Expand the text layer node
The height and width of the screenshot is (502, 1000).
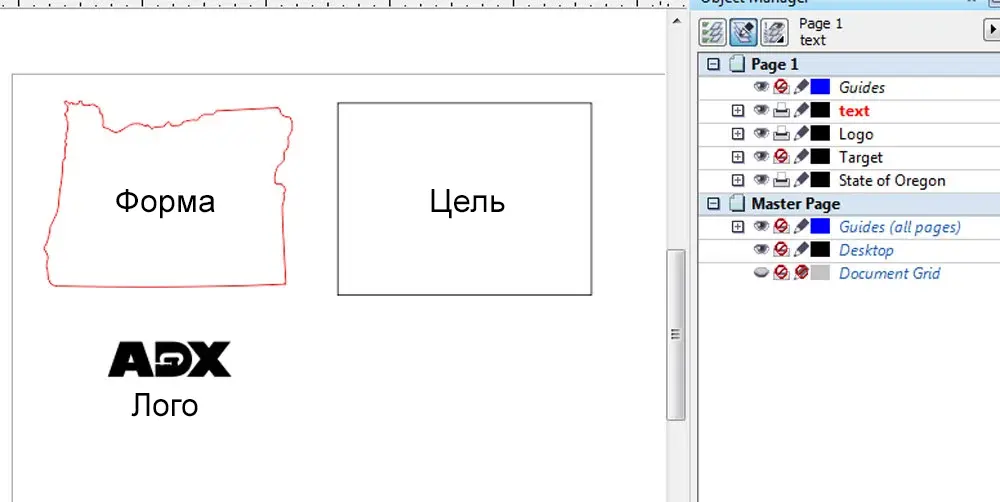[738, 111]
